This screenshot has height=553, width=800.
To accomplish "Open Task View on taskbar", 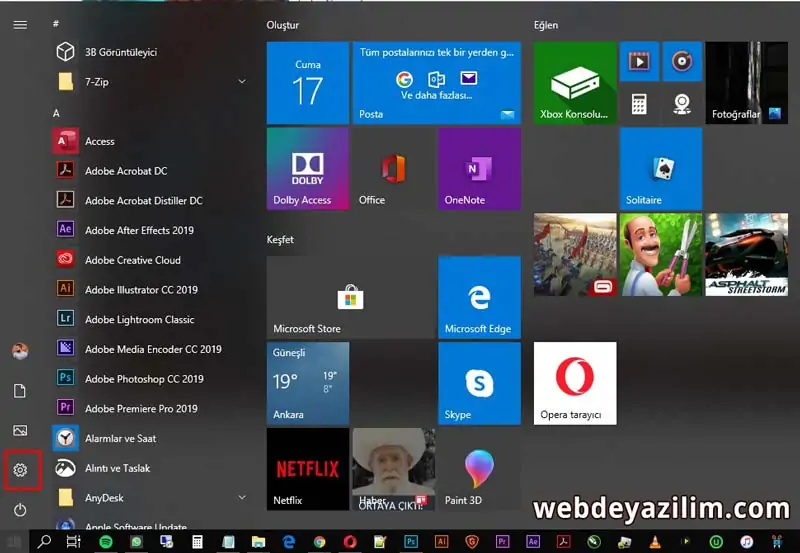I will click(74, 541).
